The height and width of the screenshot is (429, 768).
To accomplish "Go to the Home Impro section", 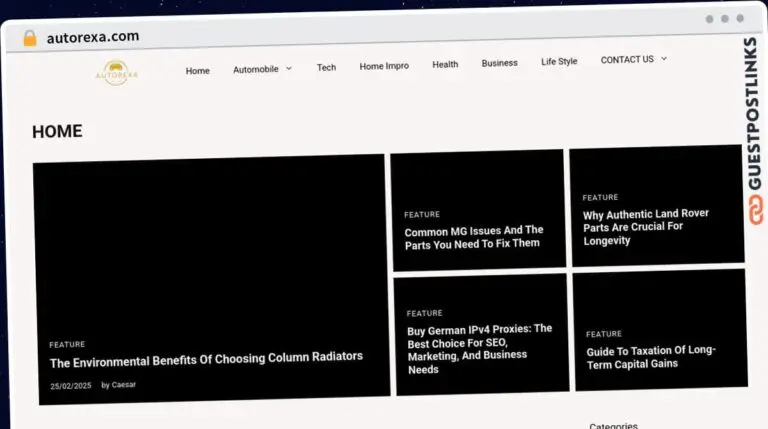I will coord(384,66).
